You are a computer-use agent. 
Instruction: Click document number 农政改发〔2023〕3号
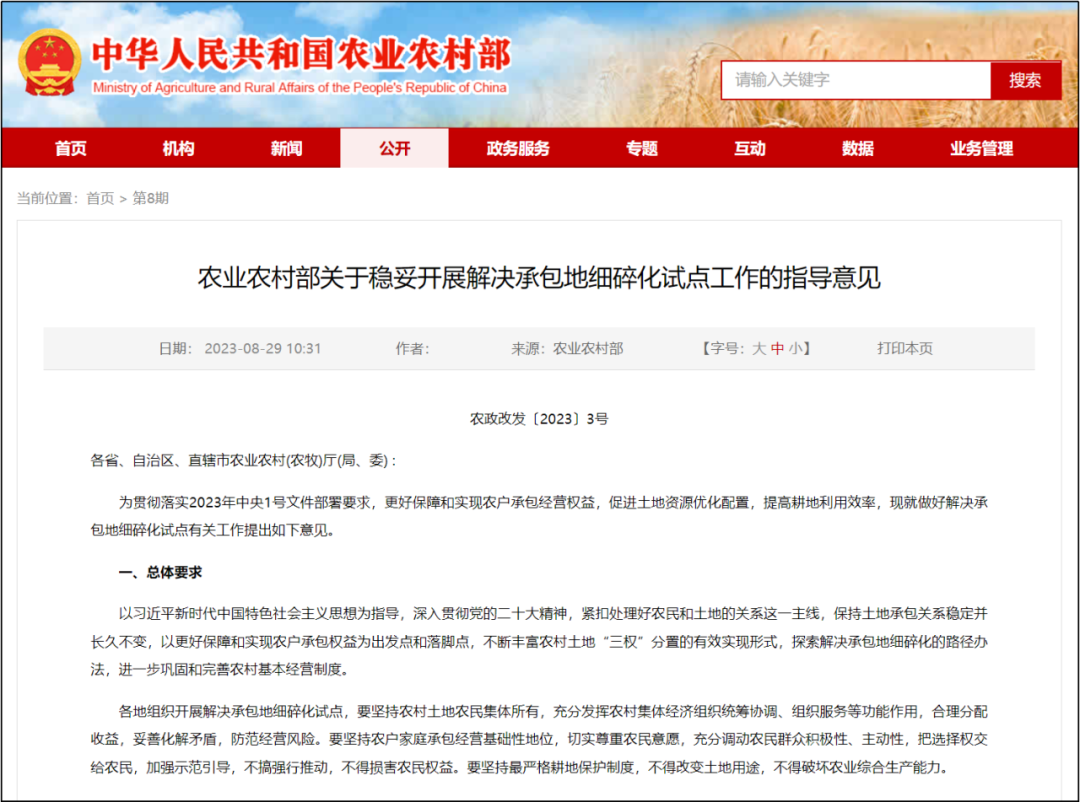[x=539, y=419]
